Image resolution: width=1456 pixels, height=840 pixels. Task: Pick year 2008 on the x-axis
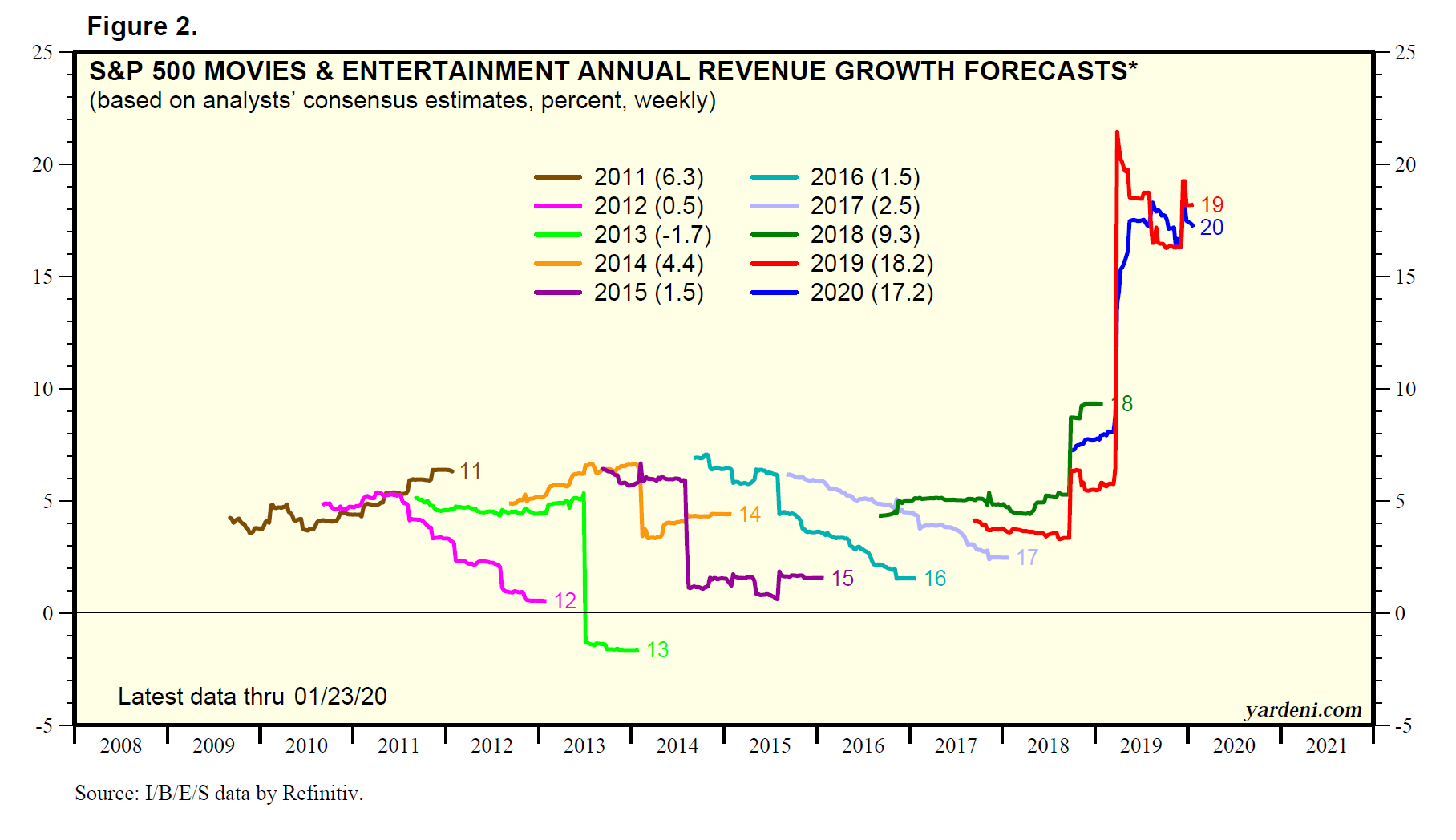pos(121,746)
